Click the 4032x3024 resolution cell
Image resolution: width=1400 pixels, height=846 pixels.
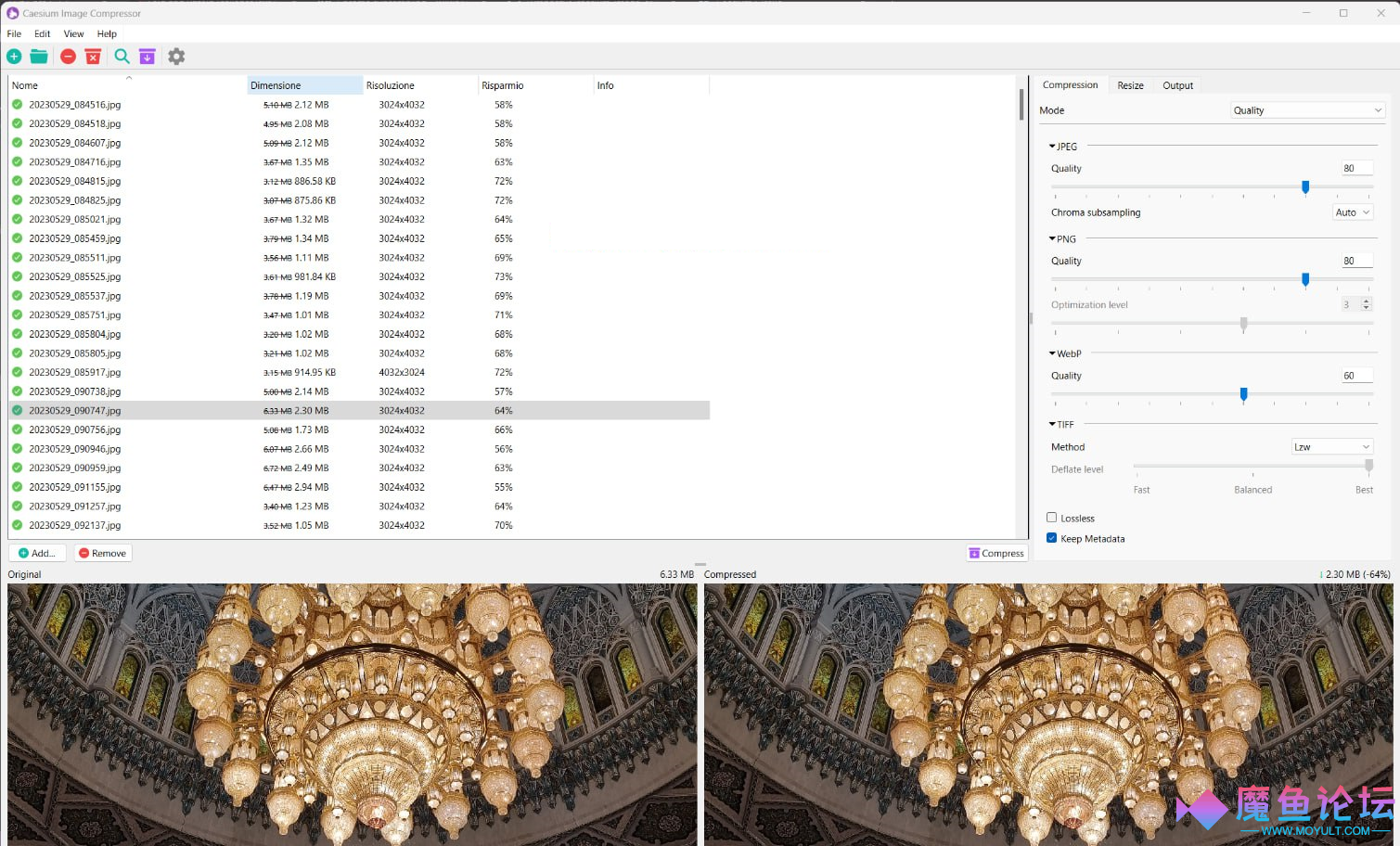[402, 372]
